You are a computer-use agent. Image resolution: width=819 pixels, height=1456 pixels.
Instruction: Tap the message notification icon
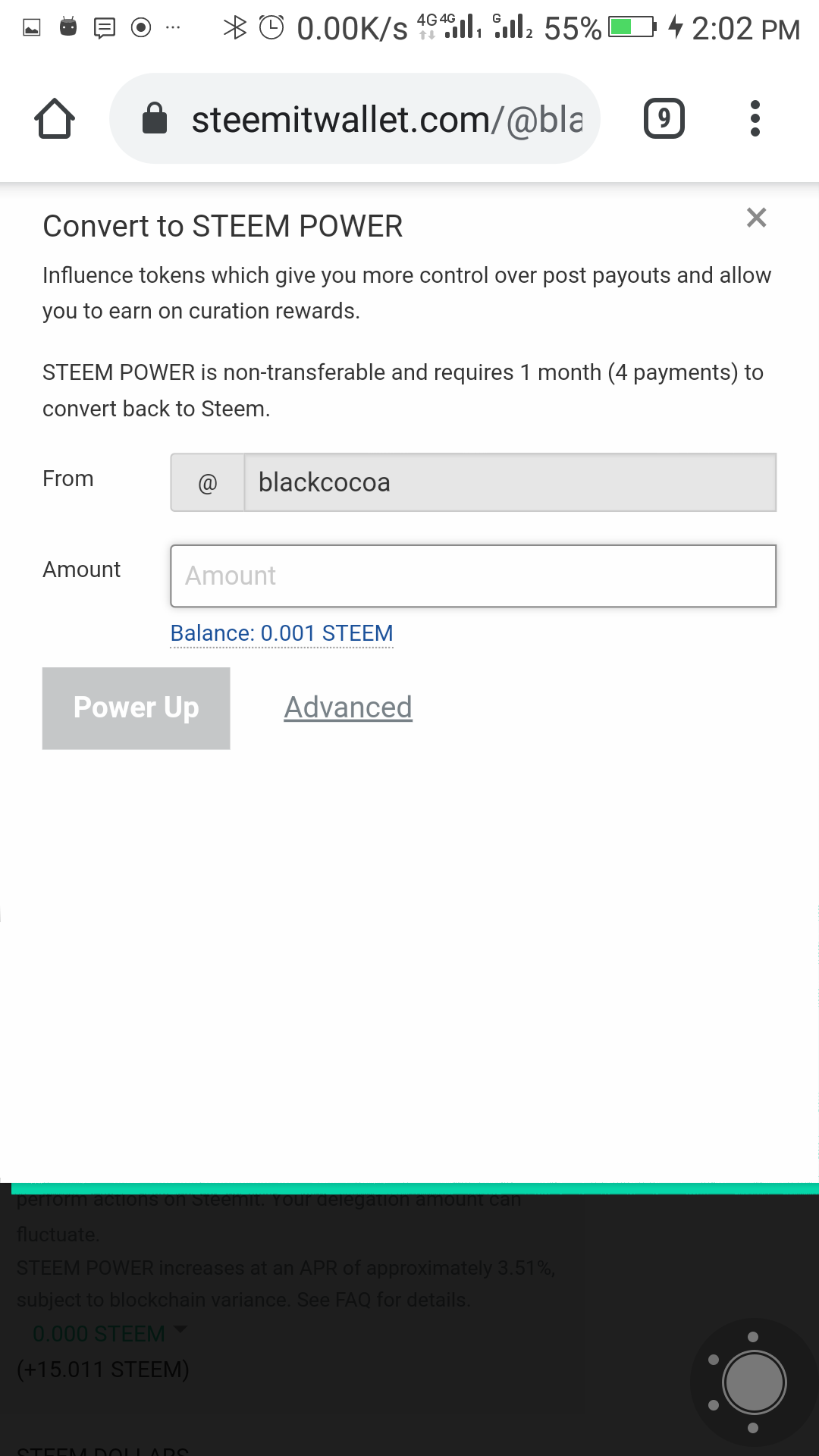coord(104,28)
